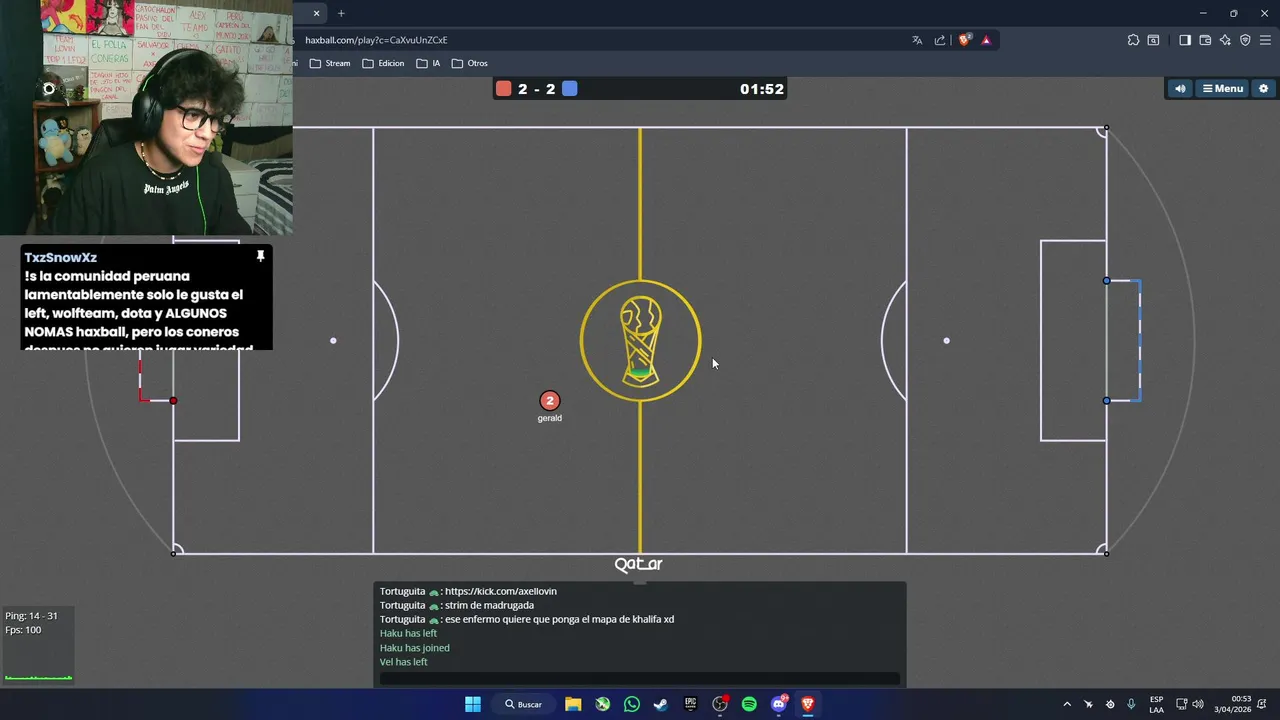Click the translate page icon in address bar
Viewport: 1280px width, 720px height.
[917, 40]
